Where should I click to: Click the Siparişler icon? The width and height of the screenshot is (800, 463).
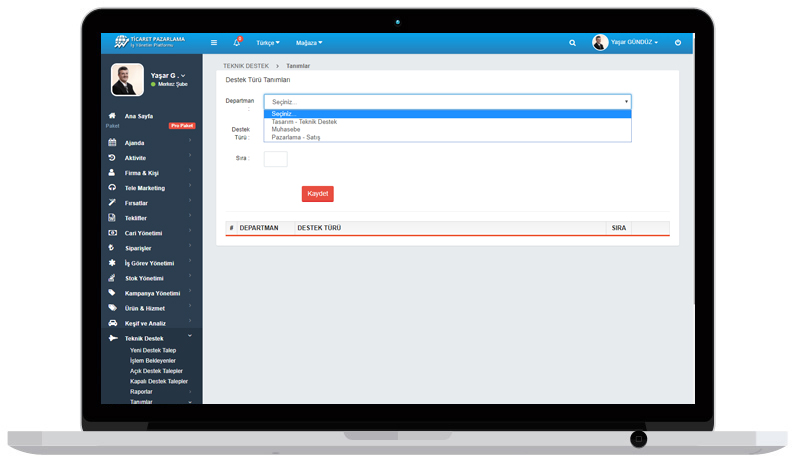(112, 248)
